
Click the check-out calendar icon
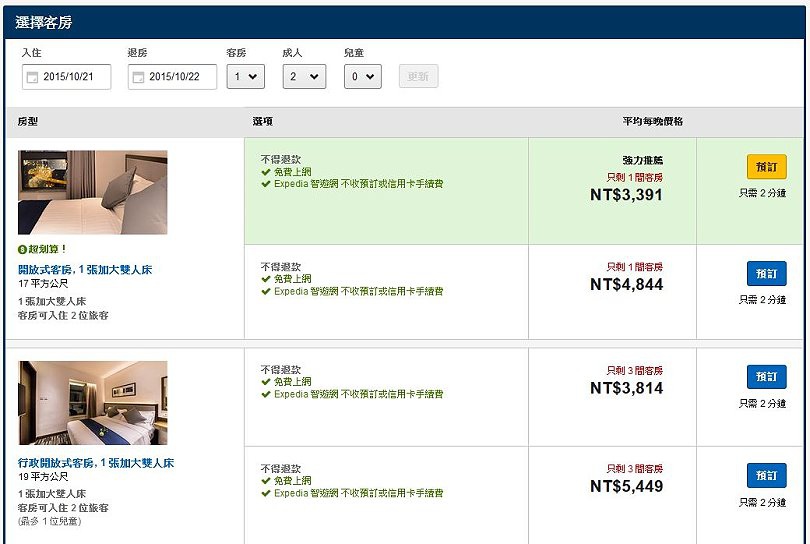tap(138, 77)
